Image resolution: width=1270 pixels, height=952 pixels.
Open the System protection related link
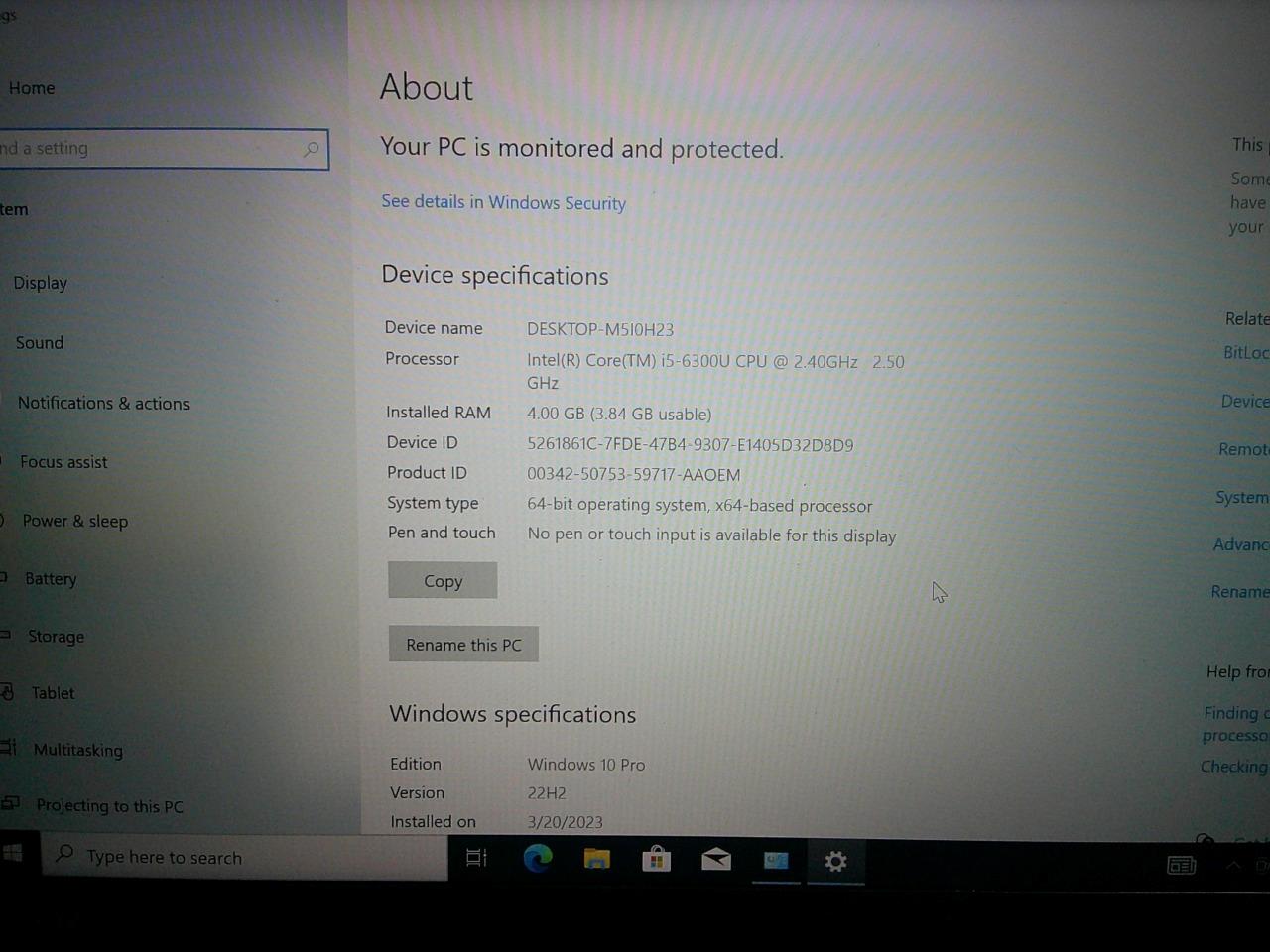pos(1242,497)
